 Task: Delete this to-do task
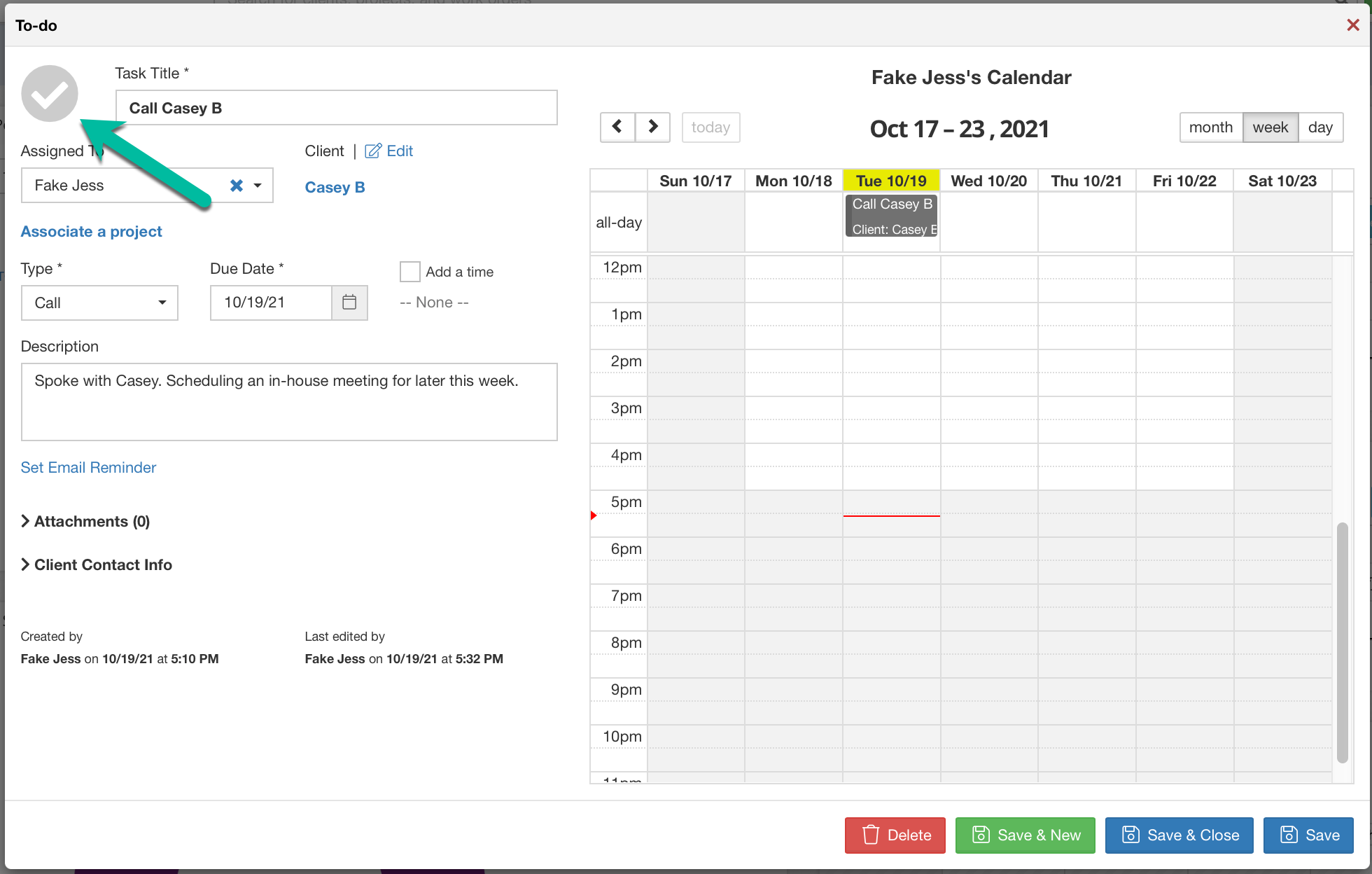(895, 835)
